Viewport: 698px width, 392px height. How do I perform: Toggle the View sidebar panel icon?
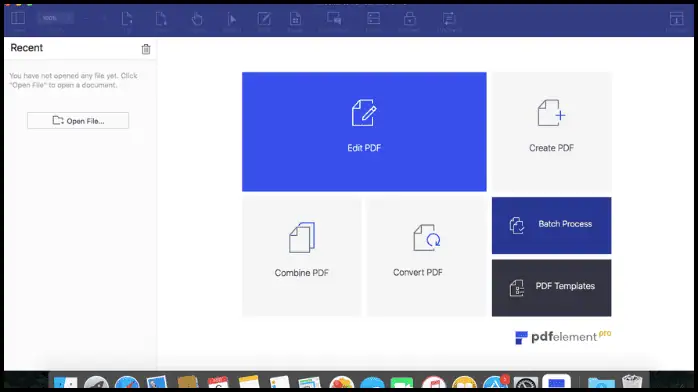coord(18,18)
